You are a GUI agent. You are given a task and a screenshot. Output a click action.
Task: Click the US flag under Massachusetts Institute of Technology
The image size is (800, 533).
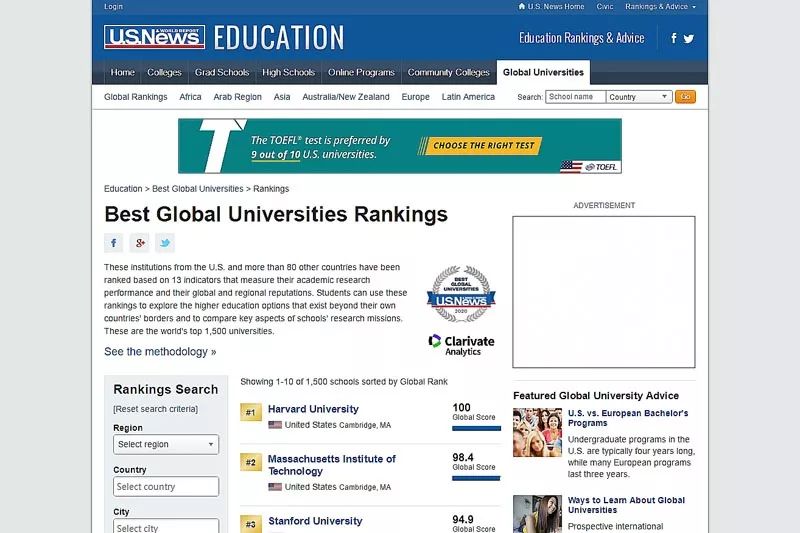275,487
